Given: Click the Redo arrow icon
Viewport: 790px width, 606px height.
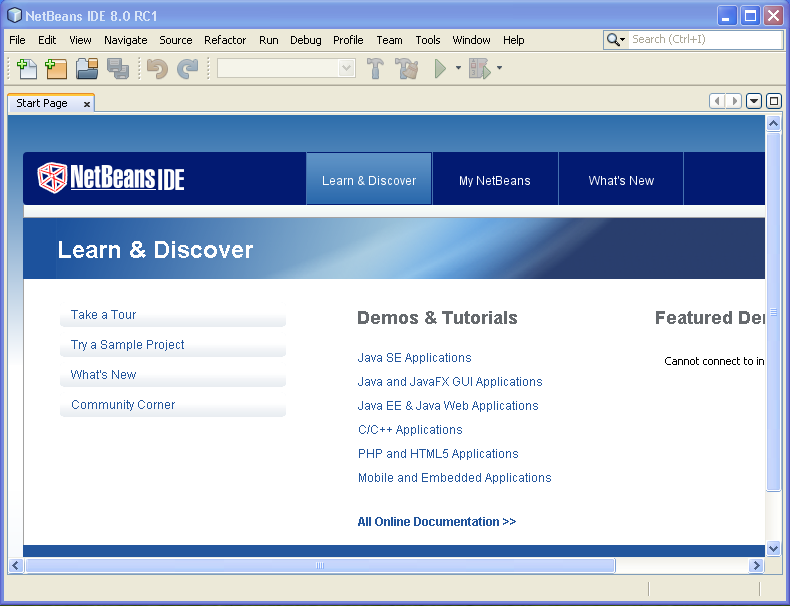Looking at the screenshot, I should coord(187,69).
